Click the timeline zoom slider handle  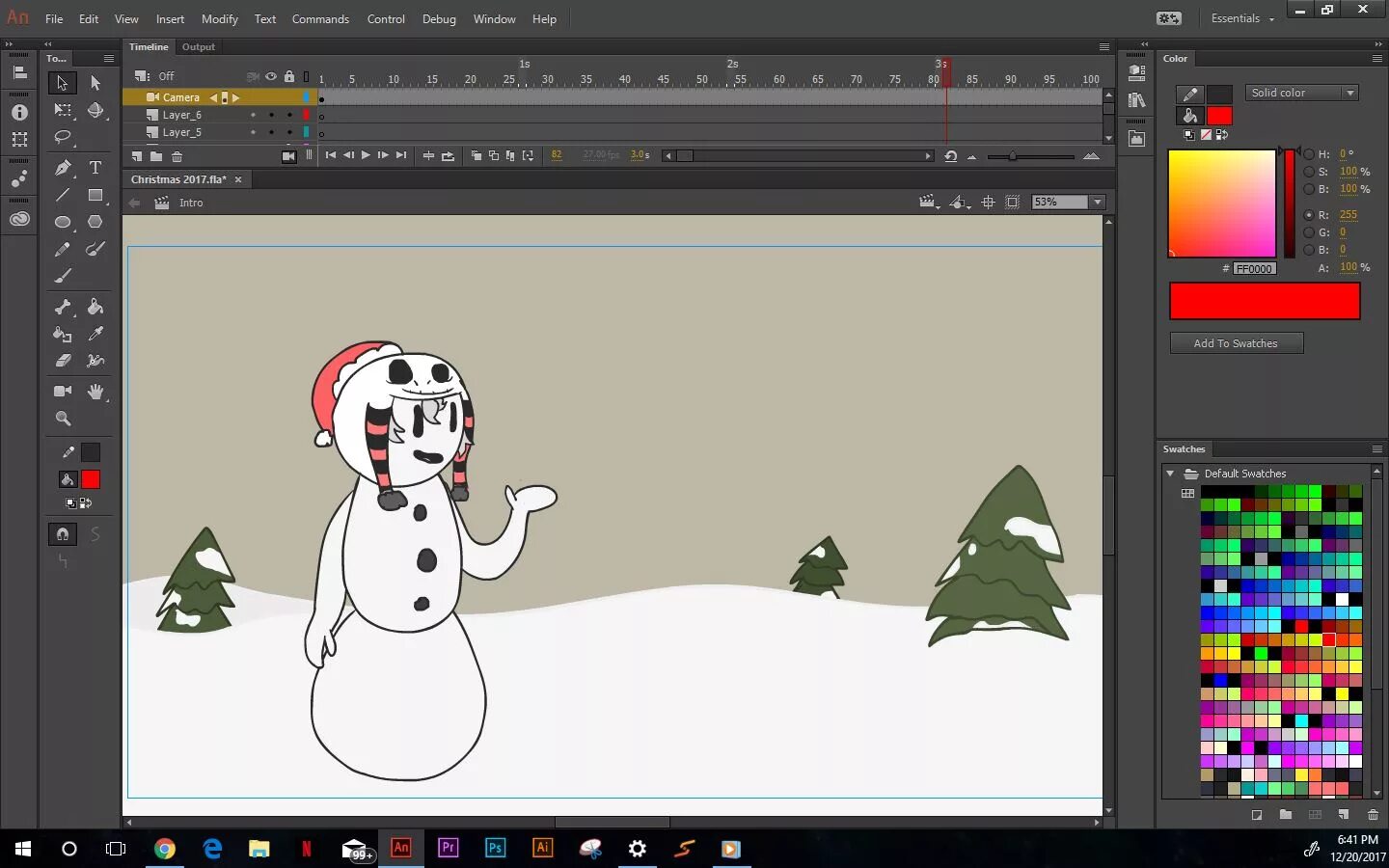pos(1012,156)
